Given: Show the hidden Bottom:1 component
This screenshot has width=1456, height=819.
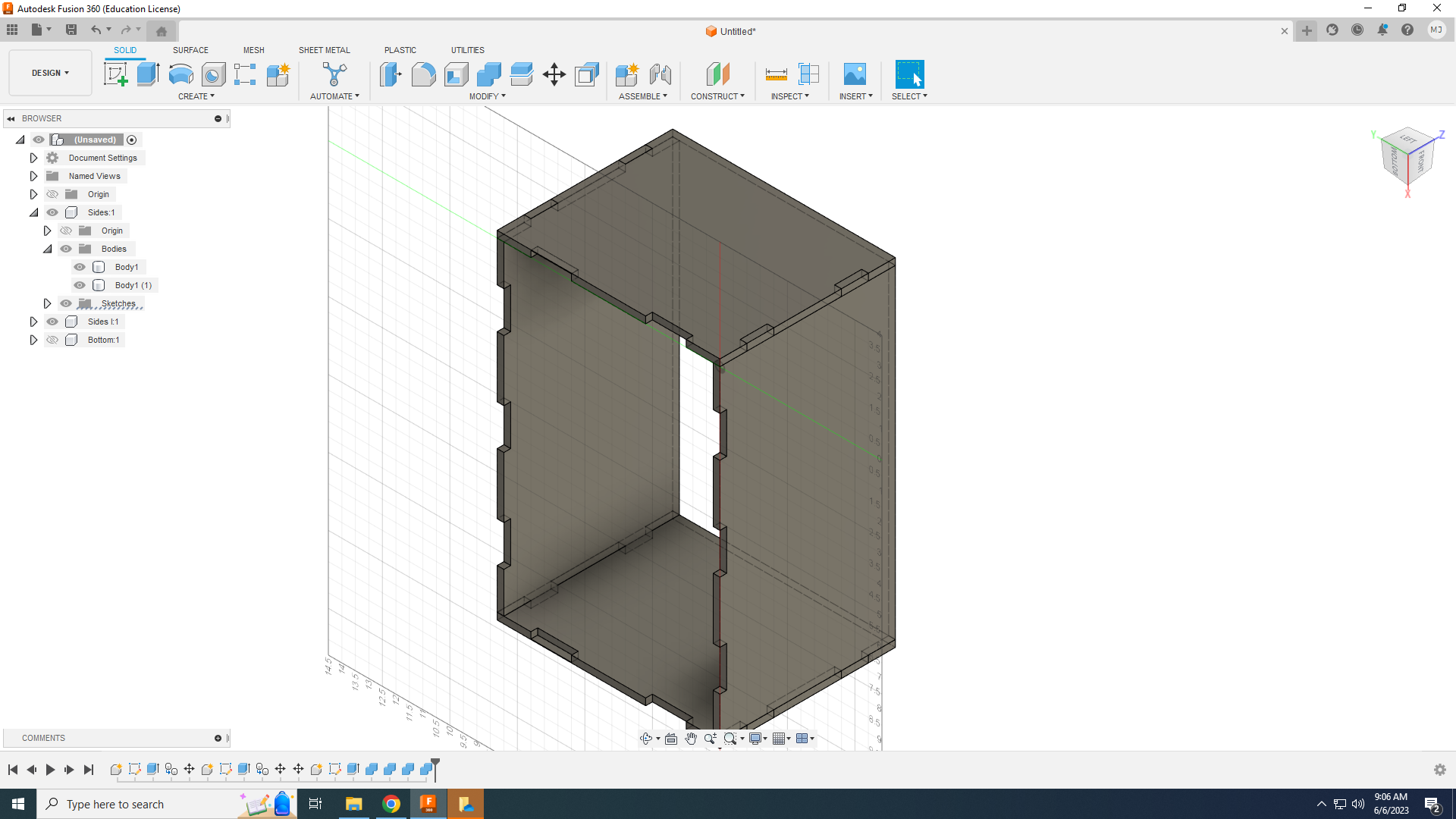Looking at the screenshot, I should [x=52, y=340].
